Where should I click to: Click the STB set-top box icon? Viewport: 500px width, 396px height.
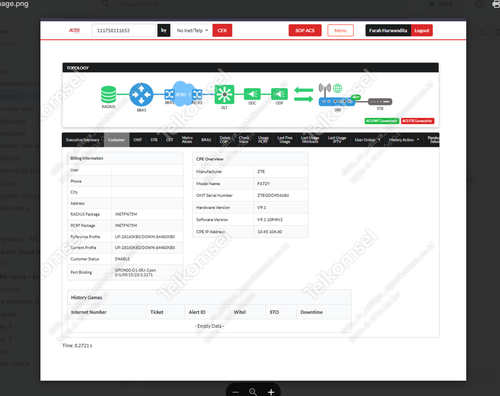click(380, 101)
